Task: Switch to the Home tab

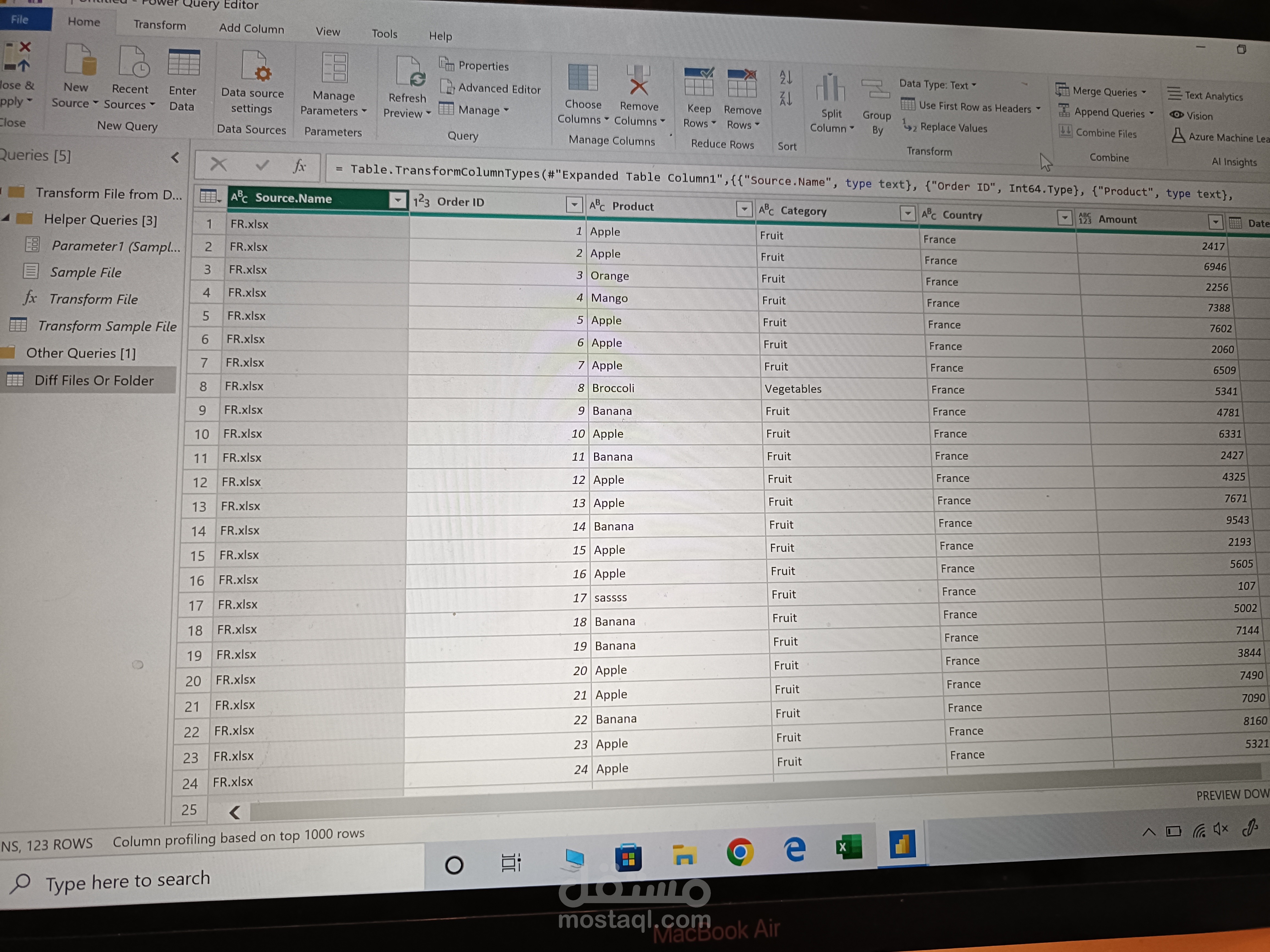Action: point(84,22)
